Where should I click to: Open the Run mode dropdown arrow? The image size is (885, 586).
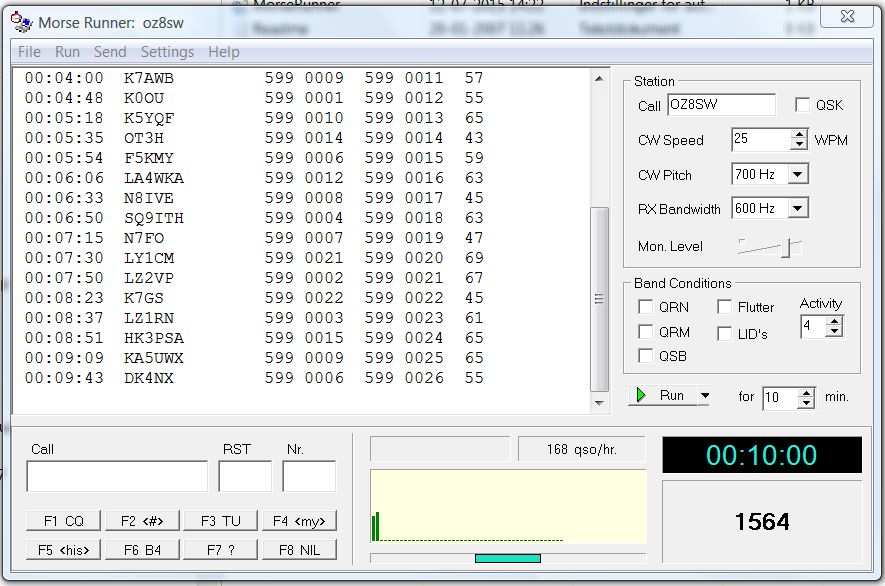pos(704,396)
